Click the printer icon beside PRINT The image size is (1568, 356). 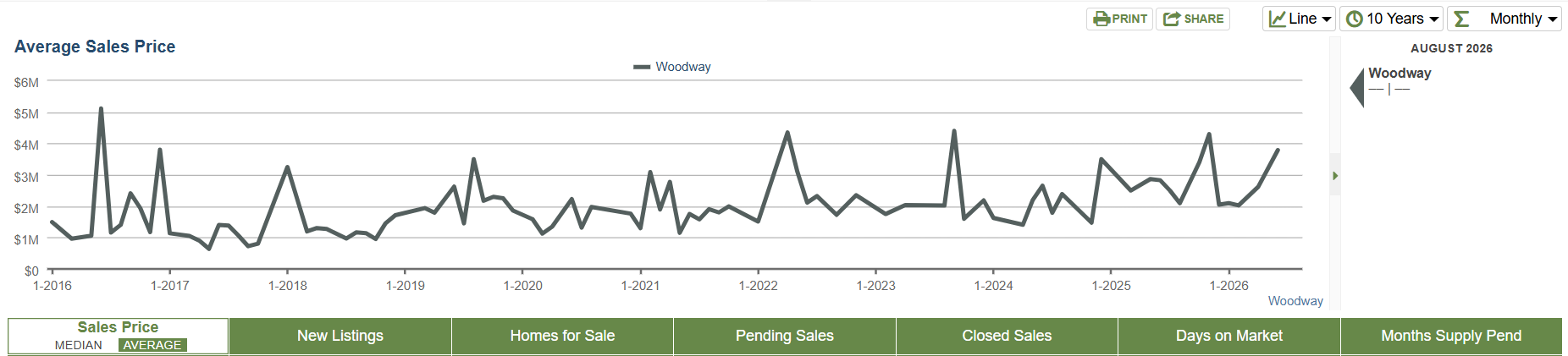(1101, 19)
